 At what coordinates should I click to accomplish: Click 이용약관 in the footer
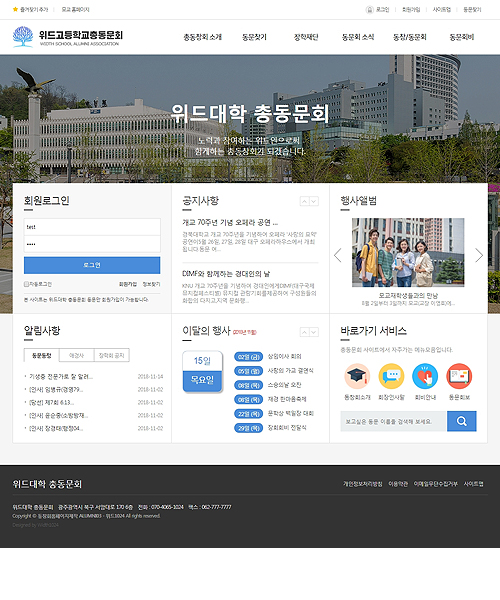398,484
